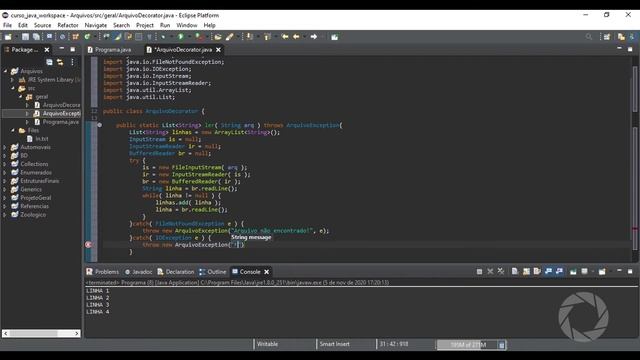Expand the Collections project
The width and height of the screenshot is (640, 360).
(x=5, y=164)
